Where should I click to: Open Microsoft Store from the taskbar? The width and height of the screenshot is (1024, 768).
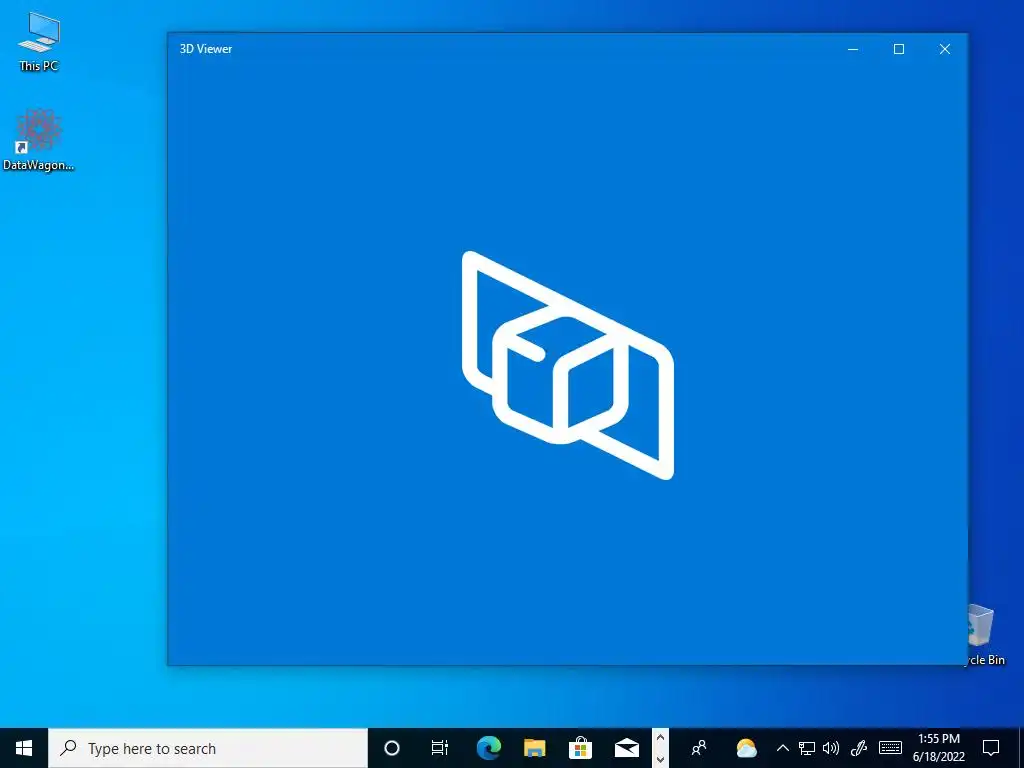pyautogui.click(x=580, y=748)
